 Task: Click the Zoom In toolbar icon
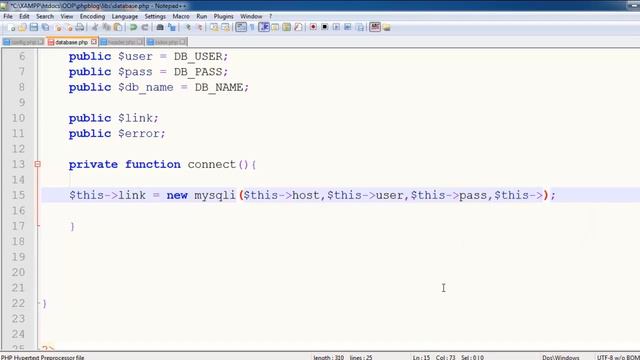click(x=187, y=27)
